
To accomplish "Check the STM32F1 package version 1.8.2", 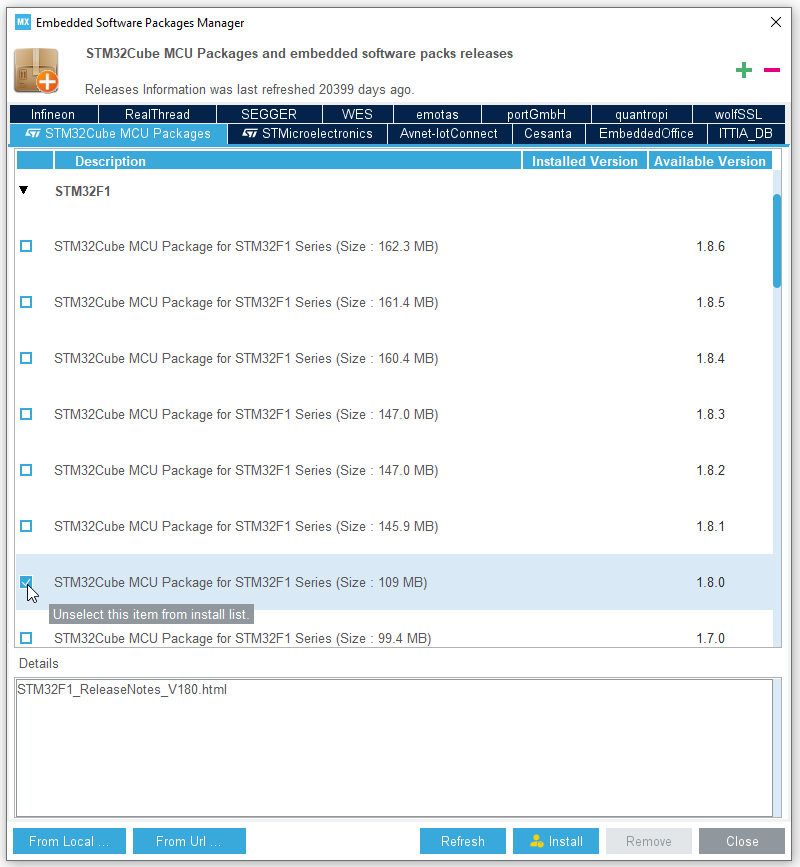I will [26, 470].
